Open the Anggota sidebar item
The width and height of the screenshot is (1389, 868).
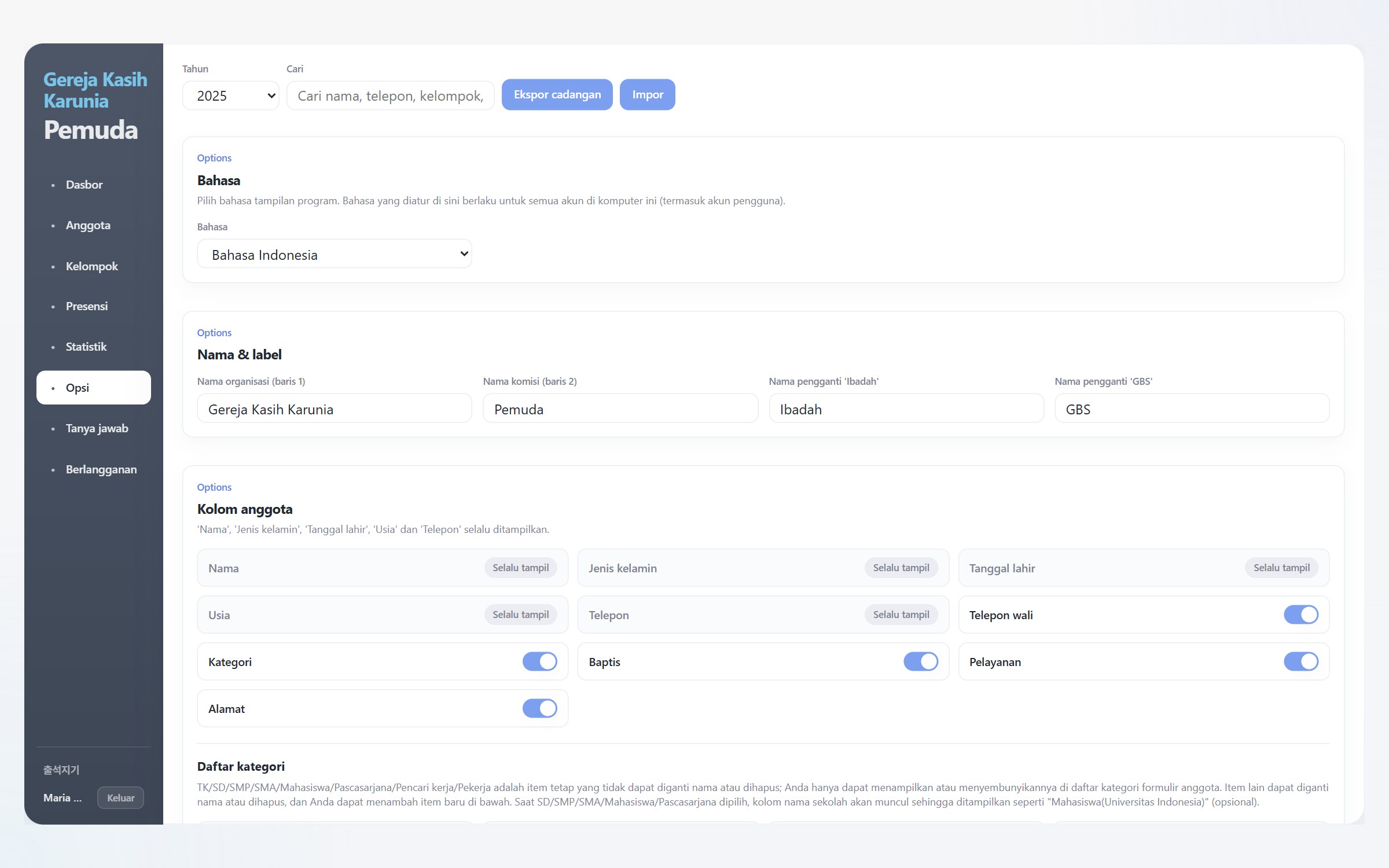(94, 225)
